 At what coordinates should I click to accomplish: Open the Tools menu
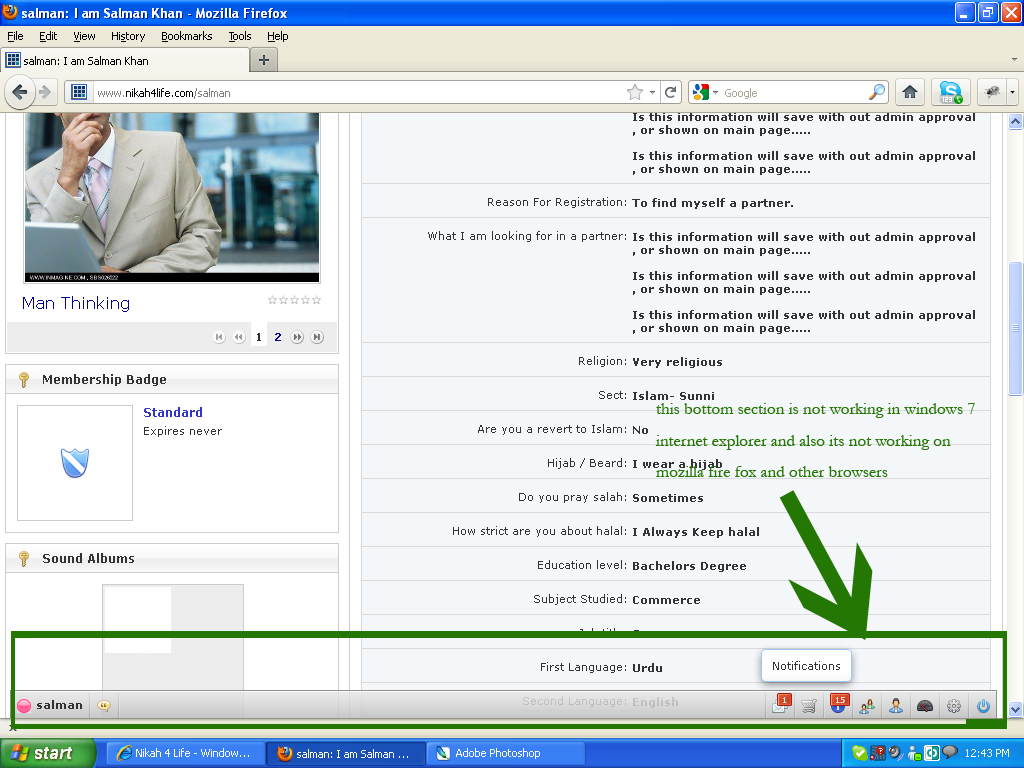point(240,36)
